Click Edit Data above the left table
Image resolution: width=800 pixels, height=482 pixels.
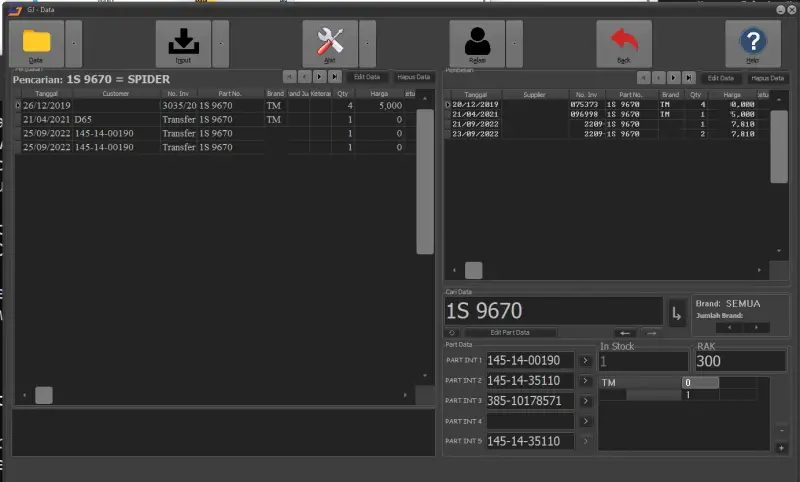point(367,77)
